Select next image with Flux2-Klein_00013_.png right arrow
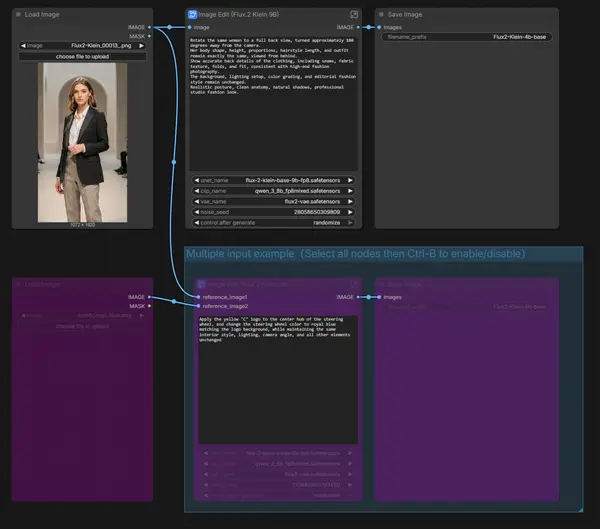This screenshot has width=600, height=529. (x=142, y=46)
